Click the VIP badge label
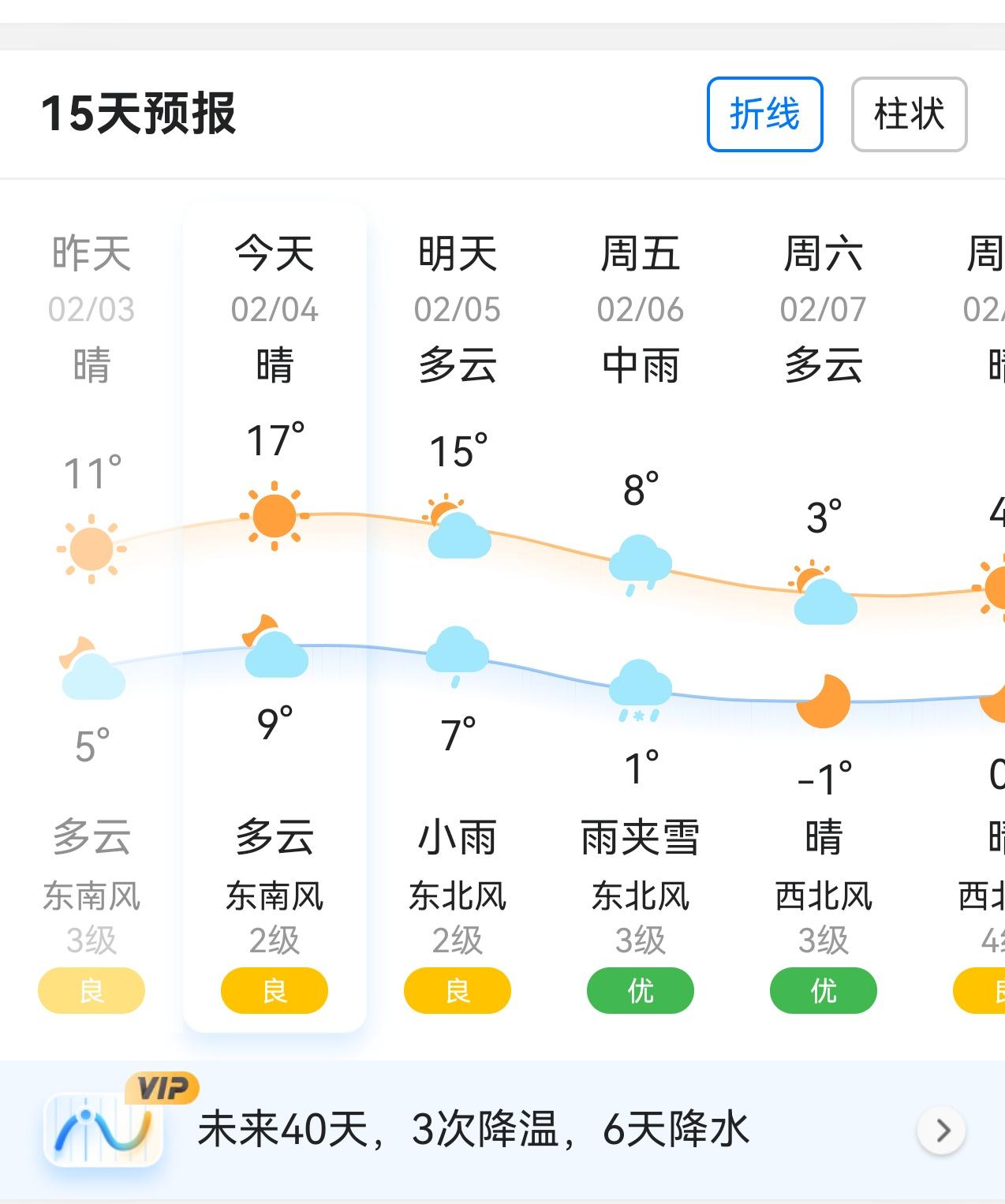Screen dimensions: 1005x1204 point(161,1089)
